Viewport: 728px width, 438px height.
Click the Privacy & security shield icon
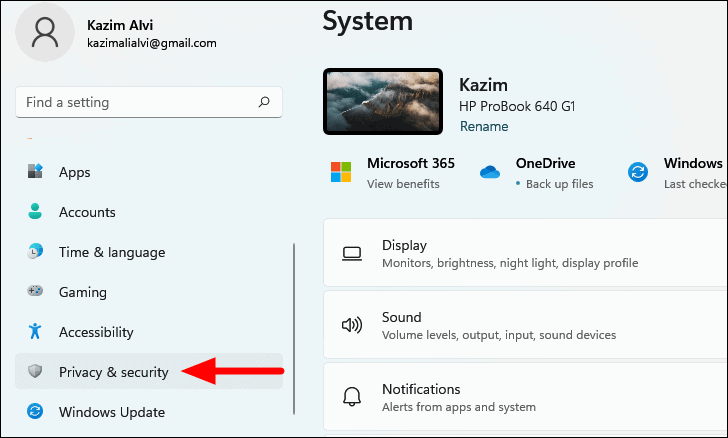tap(35, 371)
